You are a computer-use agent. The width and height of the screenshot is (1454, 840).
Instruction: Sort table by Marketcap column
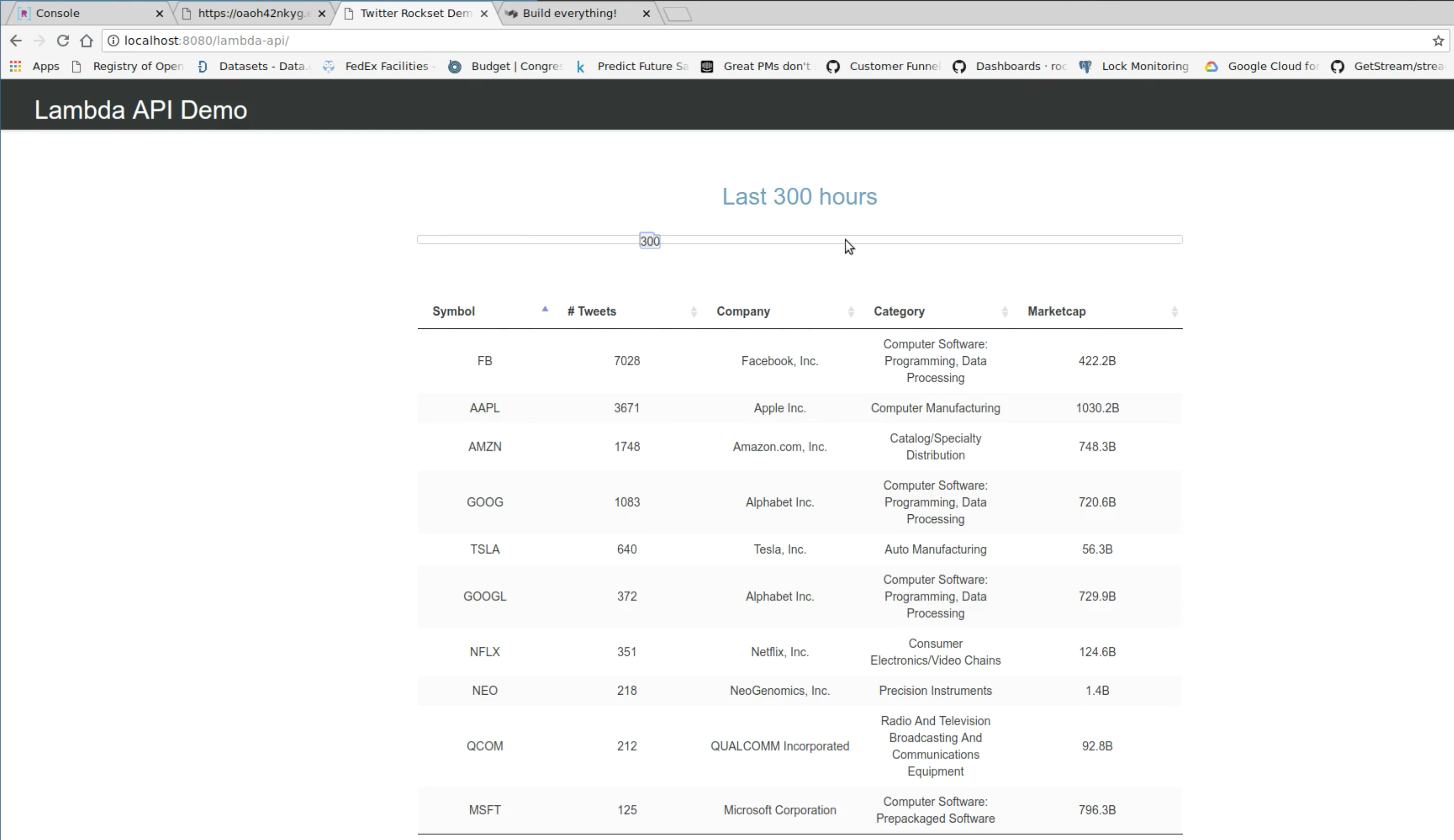tap(1056, 312)
